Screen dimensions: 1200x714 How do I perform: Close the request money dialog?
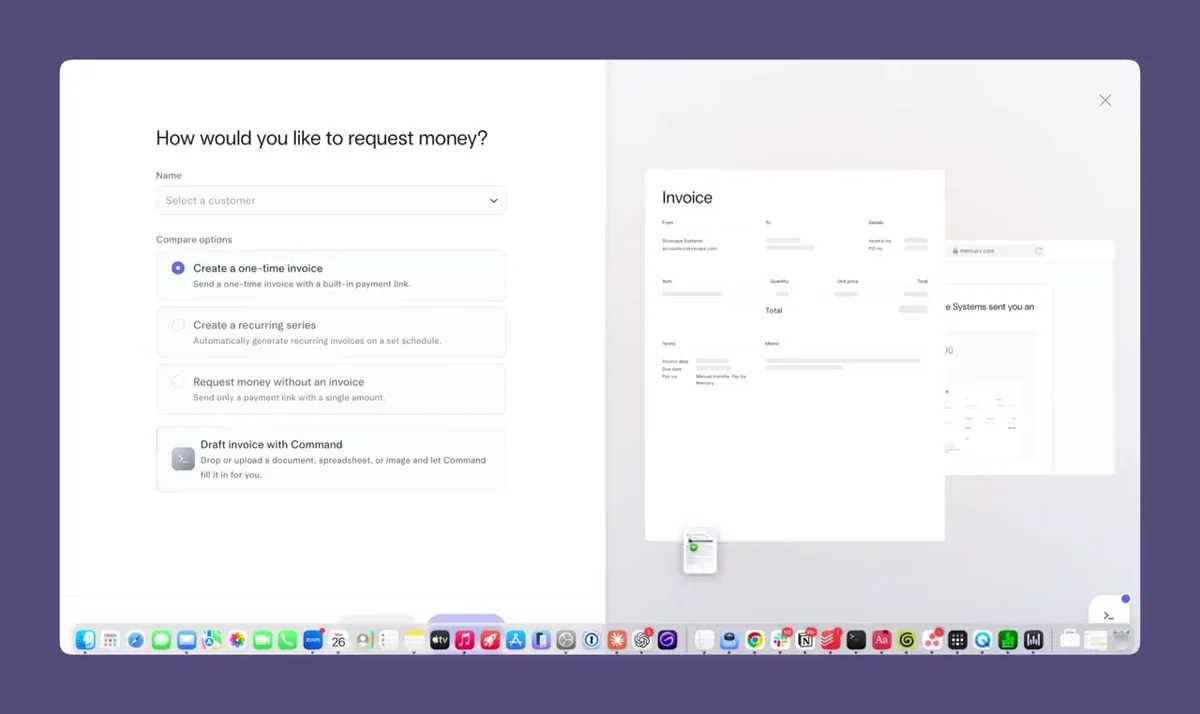(x=1105, y=100)
